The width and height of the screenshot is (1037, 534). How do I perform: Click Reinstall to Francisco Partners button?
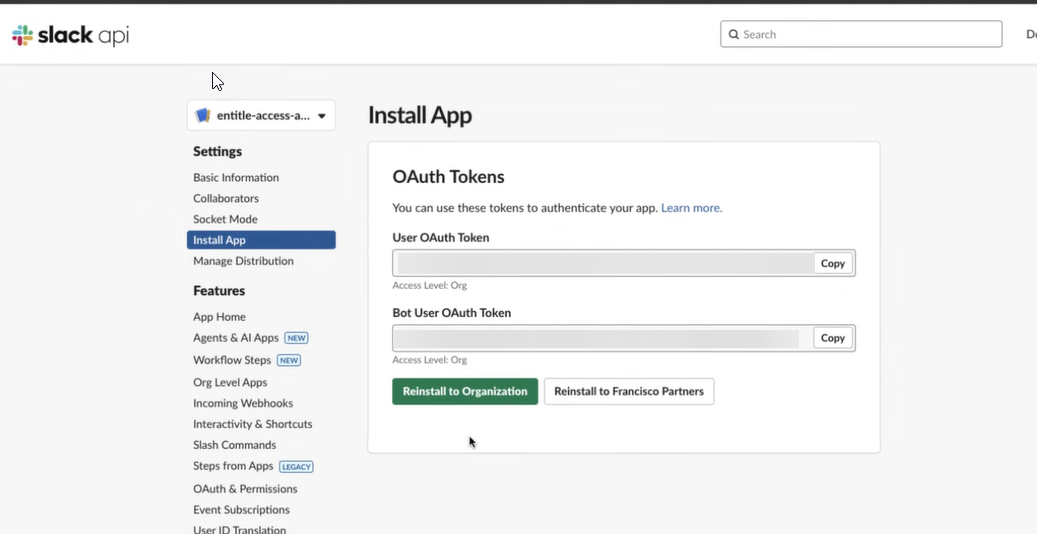pos(629,391)
